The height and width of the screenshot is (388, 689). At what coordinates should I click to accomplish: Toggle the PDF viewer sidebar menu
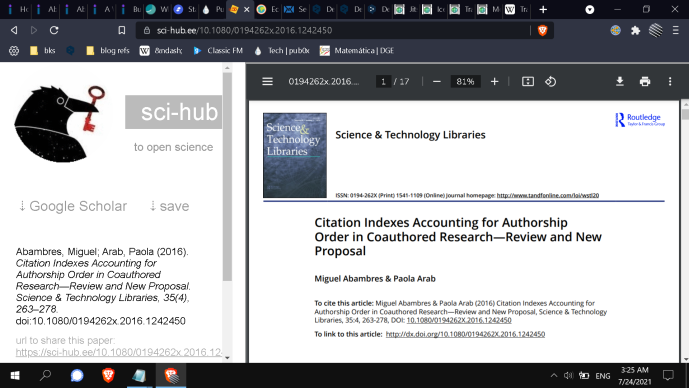coord(268,82)
